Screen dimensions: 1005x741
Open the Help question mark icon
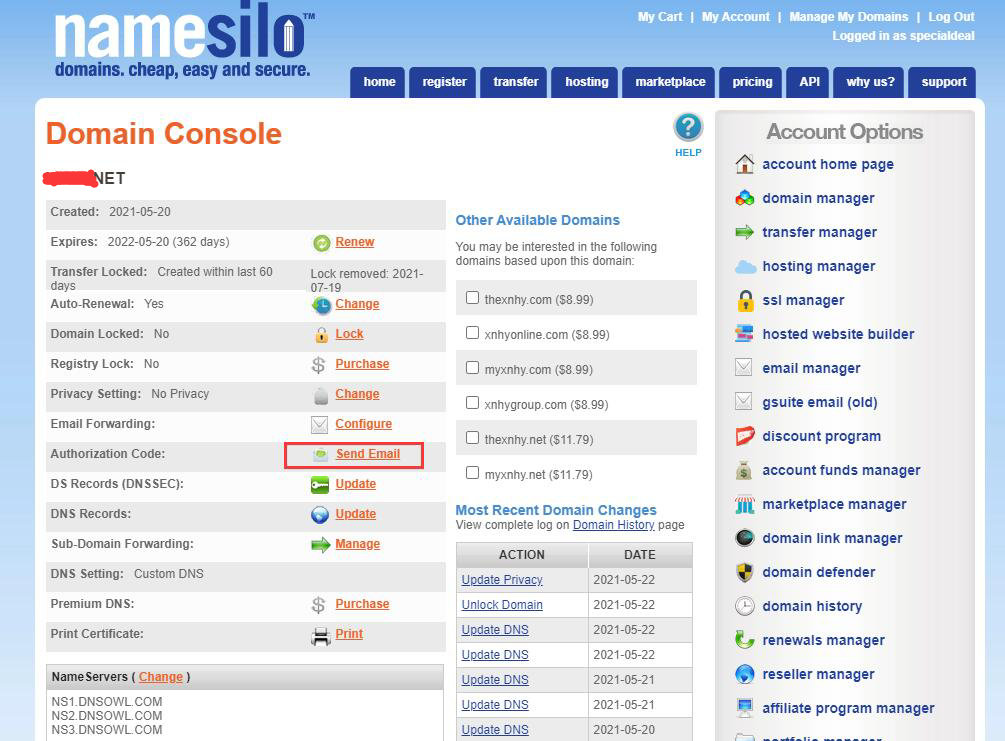(x=688, y=127)
